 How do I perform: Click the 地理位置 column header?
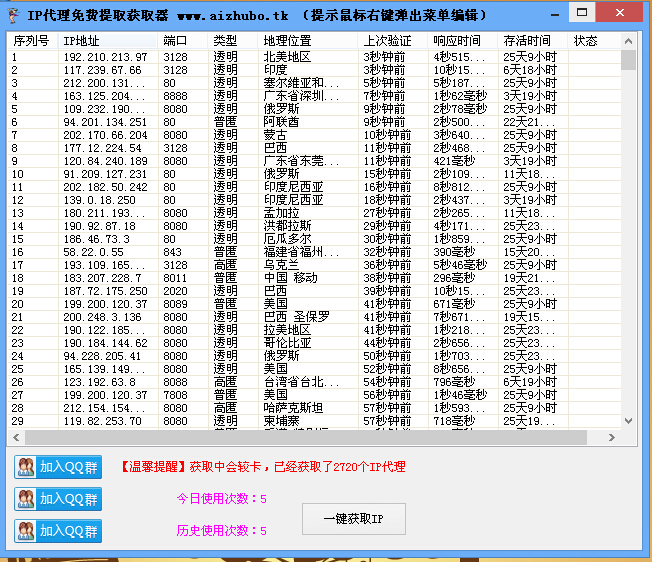(x=308, y=41)
